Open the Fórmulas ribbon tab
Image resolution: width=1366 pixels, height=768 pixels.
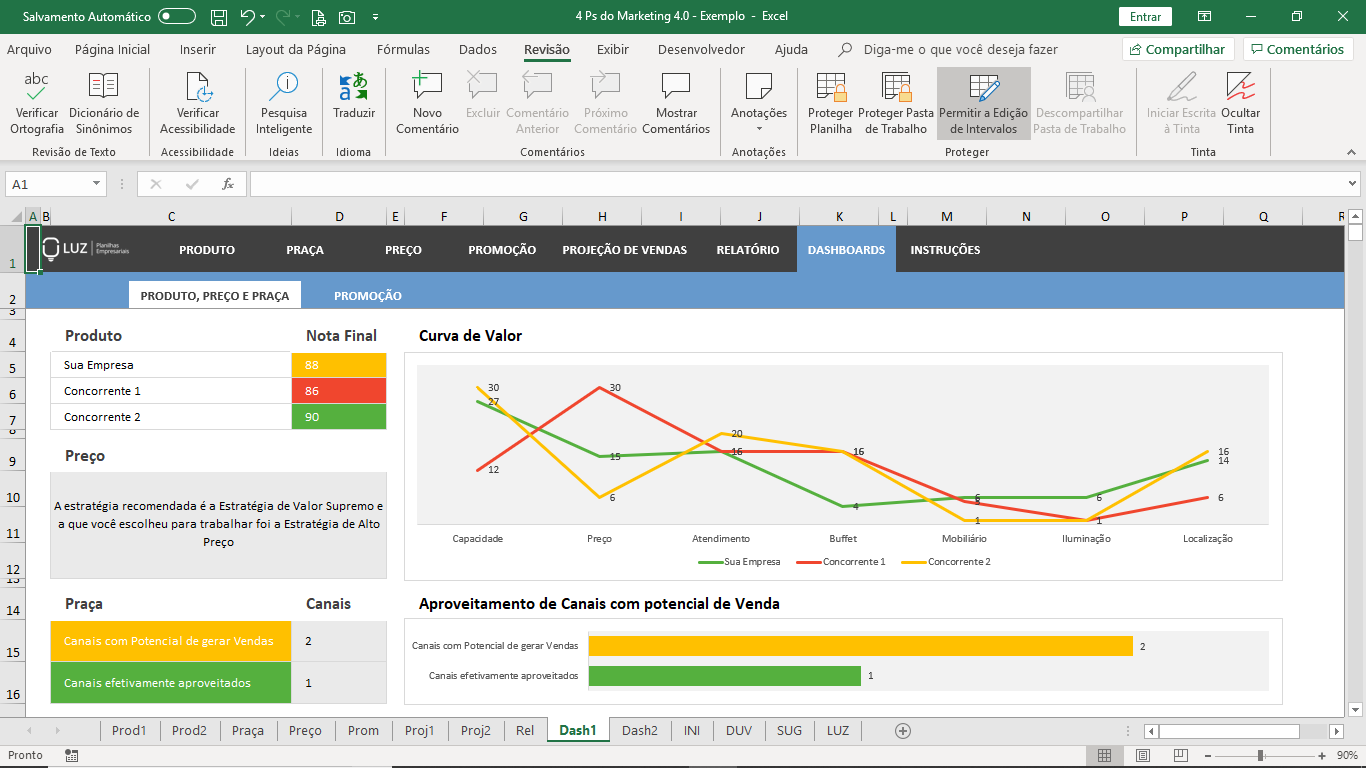pos(403,49)
